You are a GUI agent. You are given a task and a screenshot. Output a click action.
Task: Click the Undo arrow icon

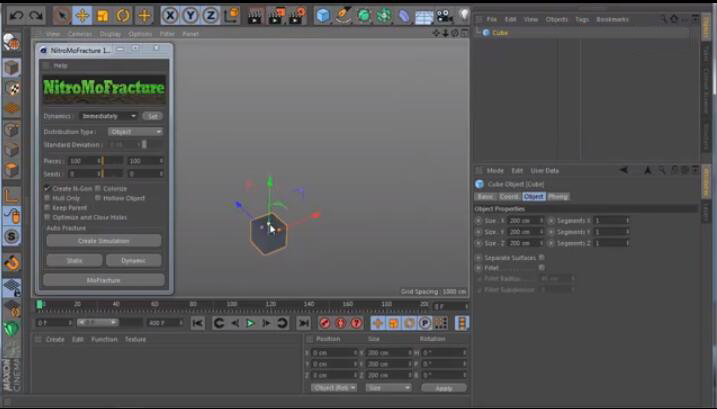[16, 16]
